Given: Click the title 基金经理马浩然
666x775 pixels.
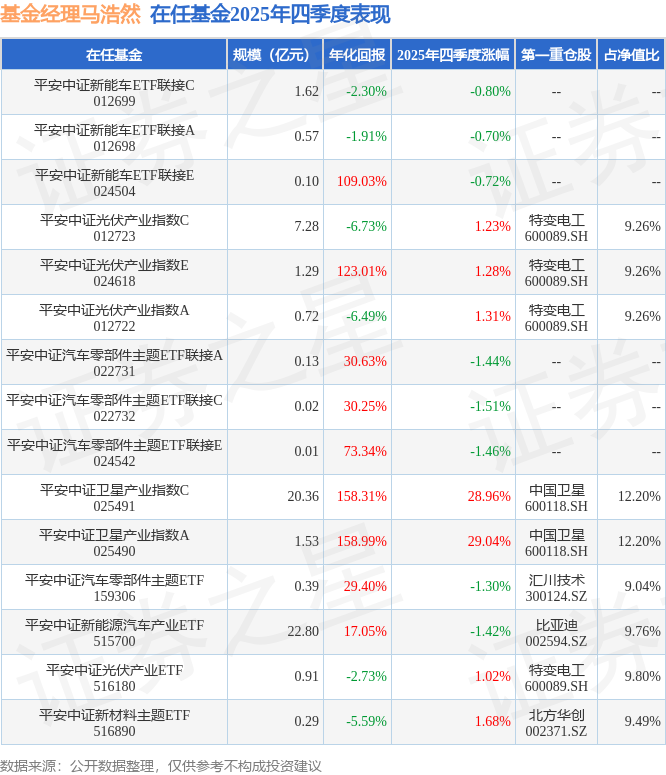Looking at the screenshot, I should click(70, 14).
